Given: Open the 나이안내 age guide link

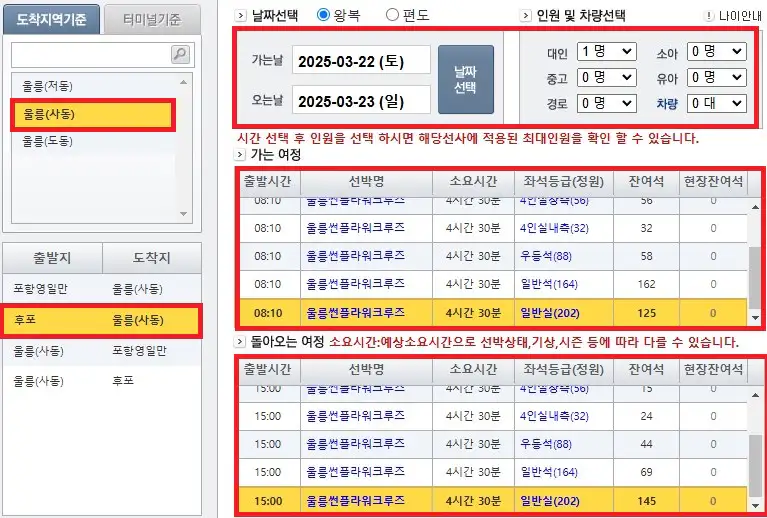Looking at the screenshot, I should (740, 16).
